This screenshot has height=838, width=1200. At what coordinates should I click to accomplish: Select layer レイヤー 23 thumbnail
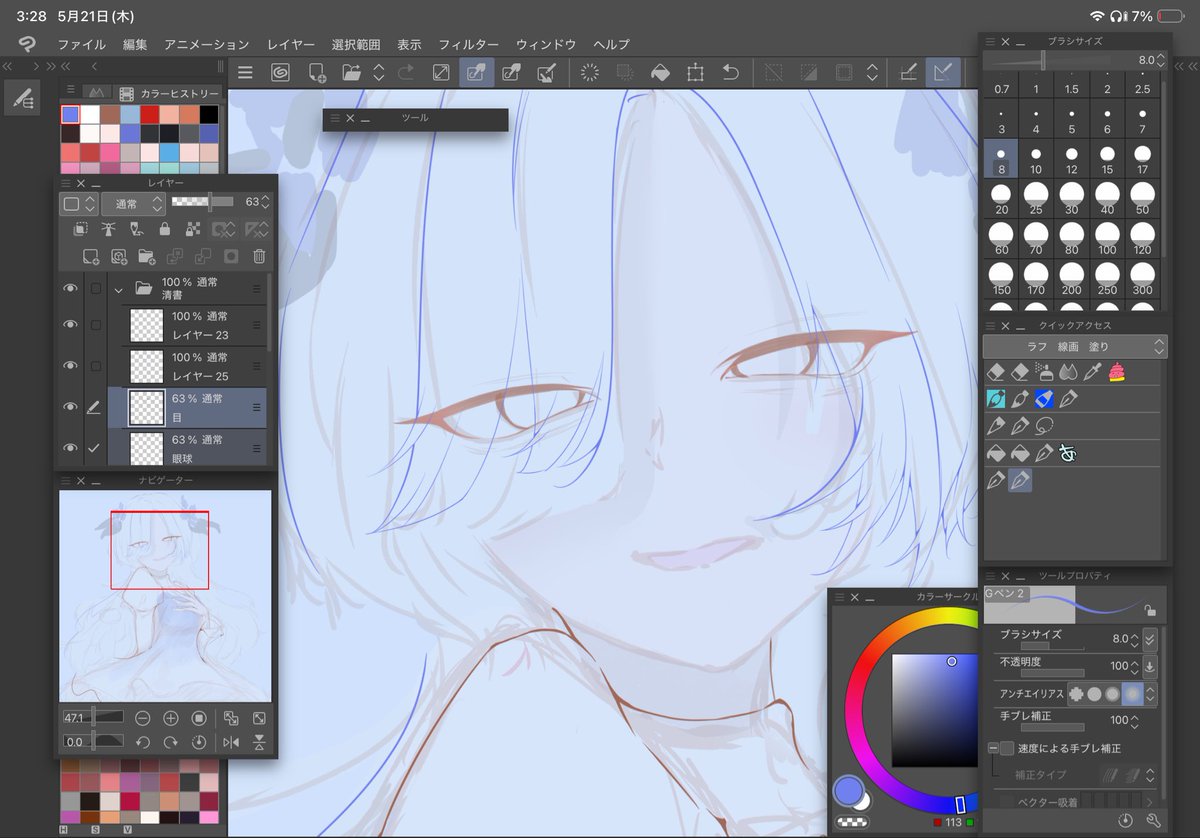[x=148, y=325]
